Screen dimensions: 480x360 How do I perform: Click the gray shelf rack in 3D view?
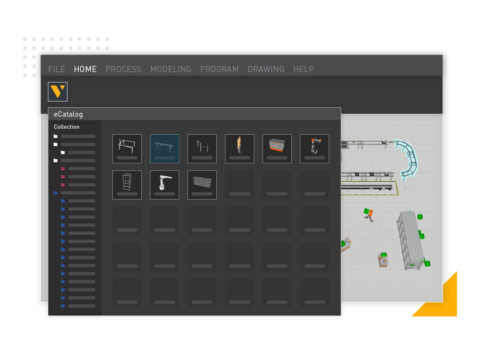[x=410, y=239]
